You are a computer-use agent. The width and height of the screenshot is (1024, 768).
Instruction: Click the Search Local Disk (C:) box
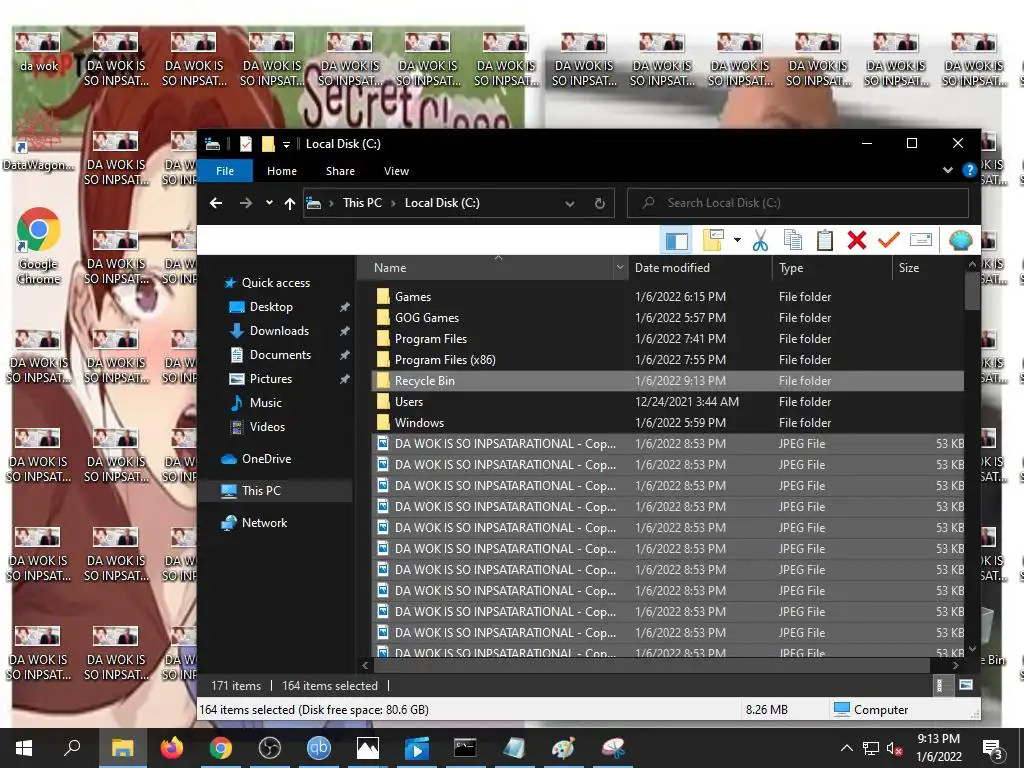click(x=797, y=203)
